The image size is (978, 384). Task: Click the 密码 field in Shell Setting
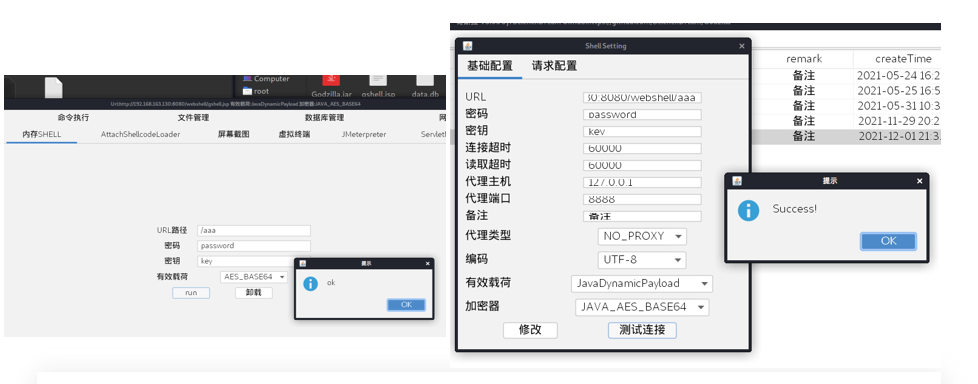(642, 115)
